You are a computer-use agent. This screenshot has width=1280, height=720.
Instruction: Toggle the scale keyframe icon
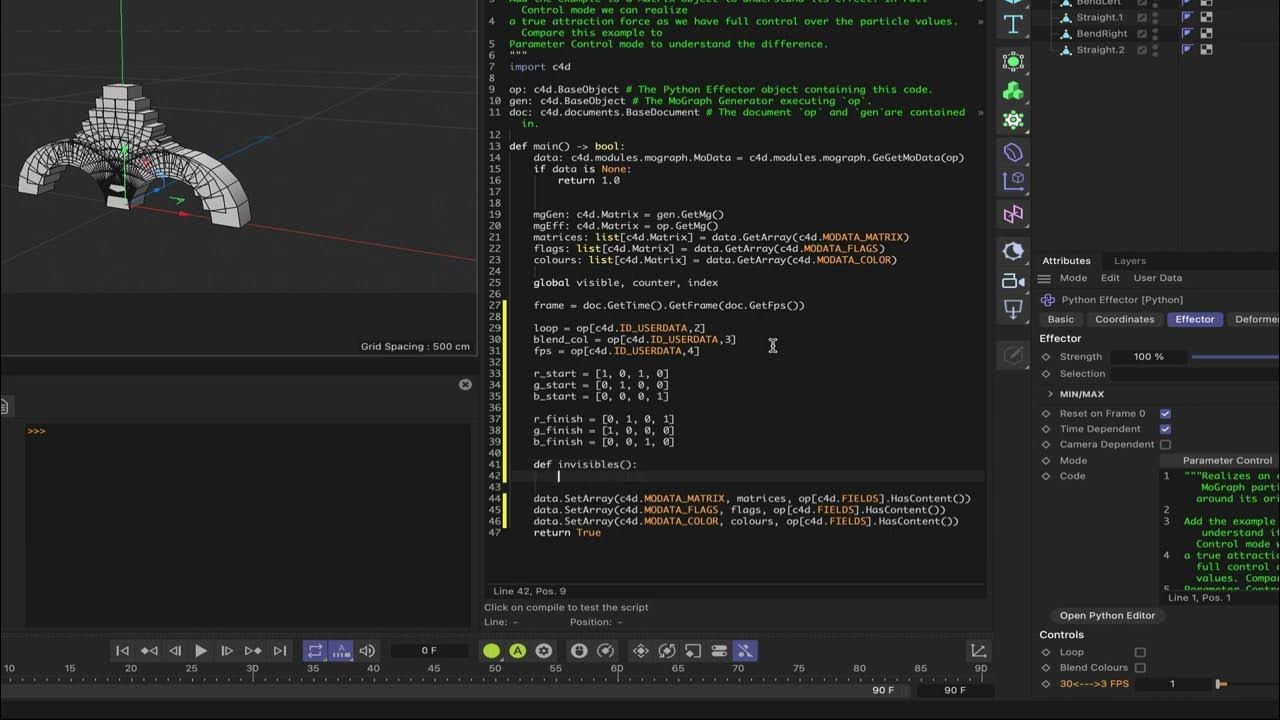[693, 651]
